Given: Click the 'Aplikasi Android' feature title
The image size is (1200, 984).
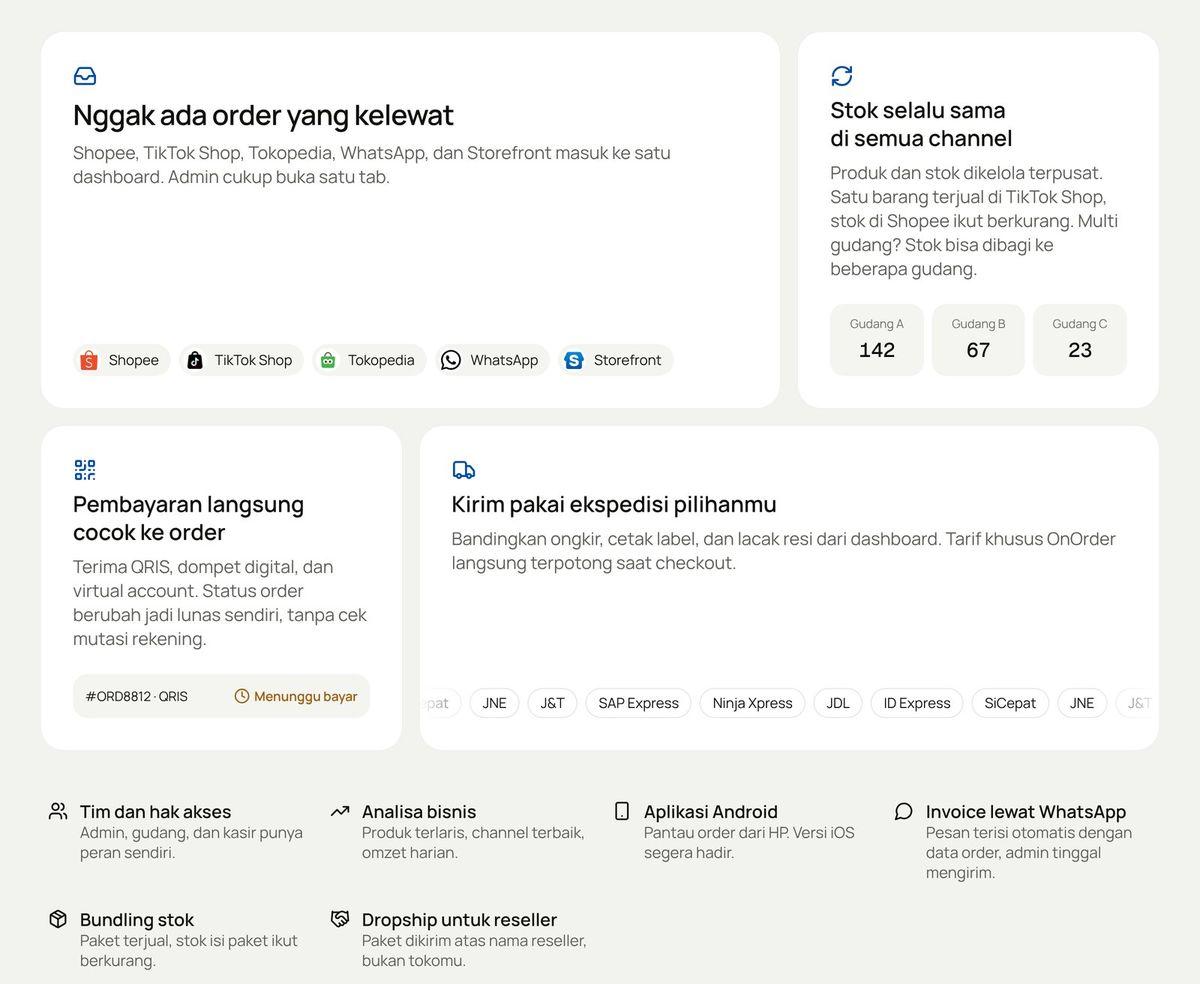Looking at the screenshot, I should point(711,812).
